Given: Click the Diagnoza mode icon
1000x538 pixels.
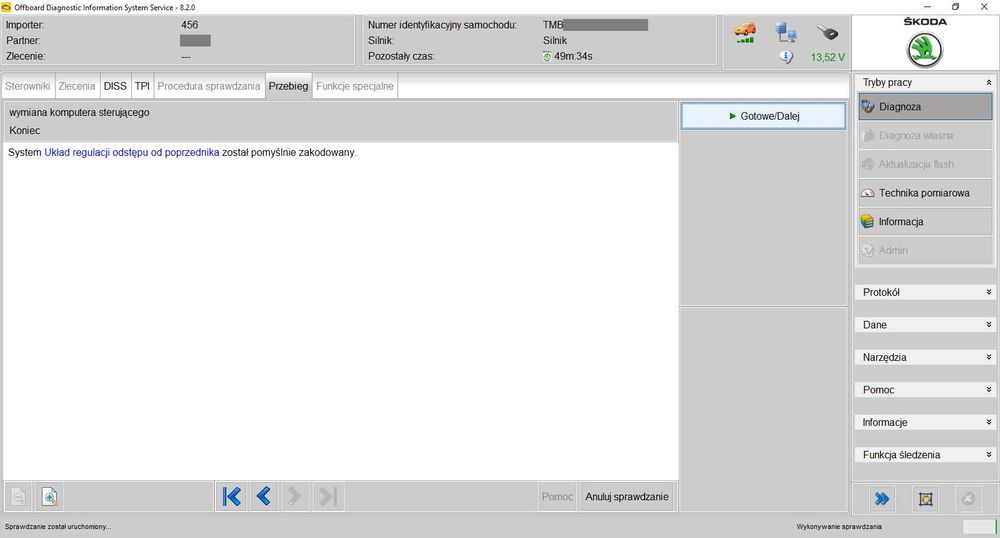Looking at the screenshot, I should point(868,106).
